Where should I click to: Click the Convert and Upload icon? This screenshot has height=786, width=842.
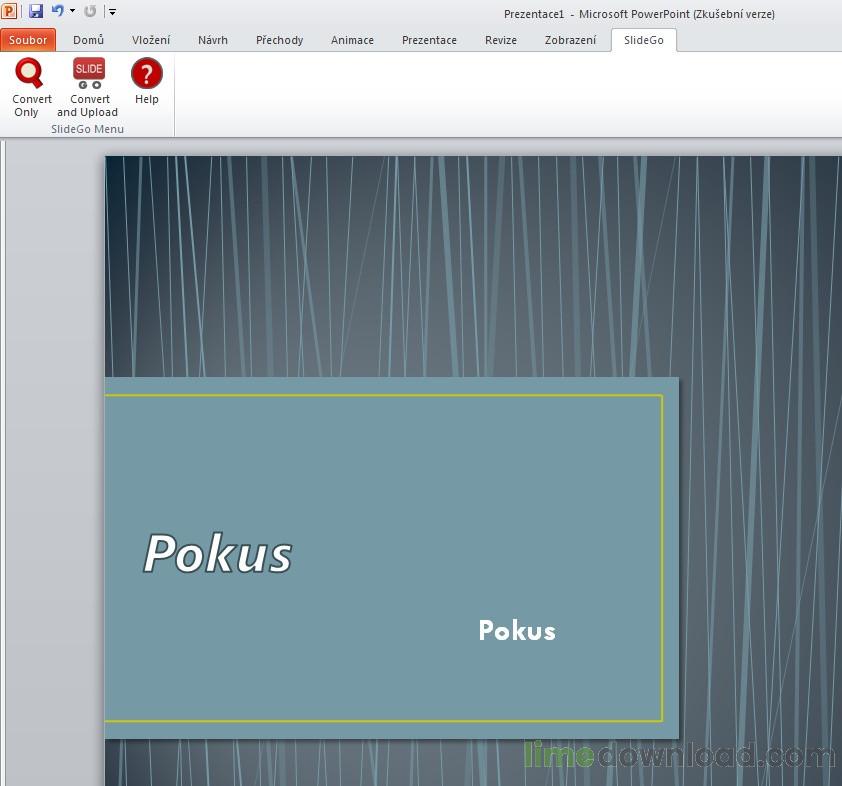(x=89, y=73)
